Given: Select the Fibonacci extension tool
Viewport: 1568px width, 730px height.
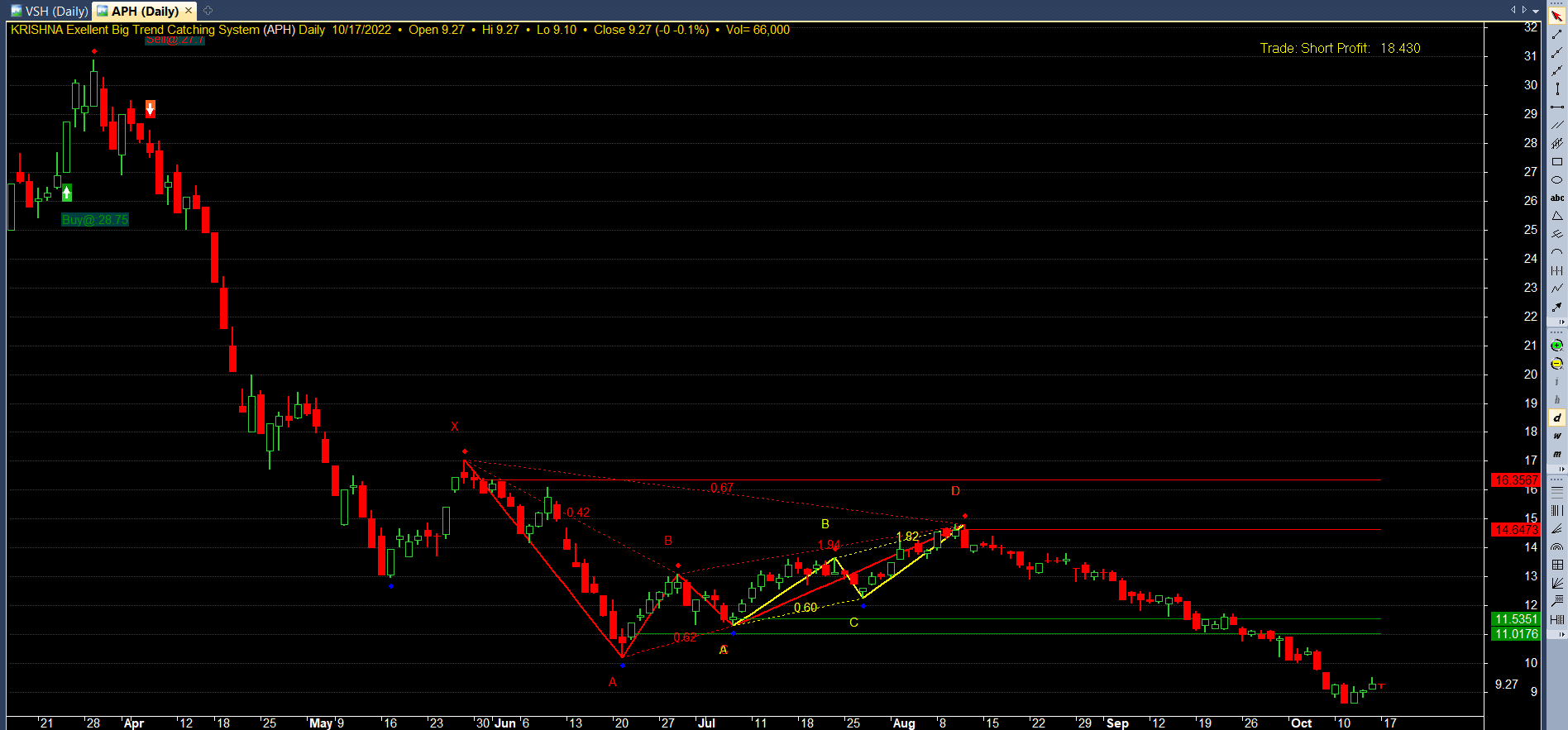Looking at the screenshot, I should pyautogui.click(x=1557, y=601).
